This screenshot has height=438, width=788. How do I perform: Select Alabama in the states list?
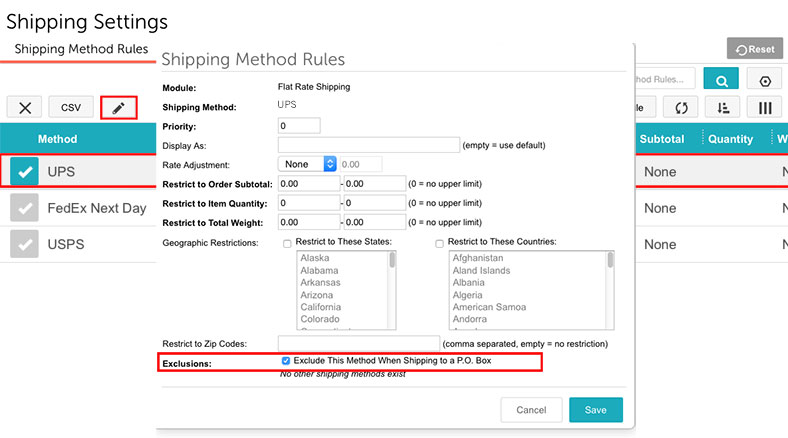[319, 270]
